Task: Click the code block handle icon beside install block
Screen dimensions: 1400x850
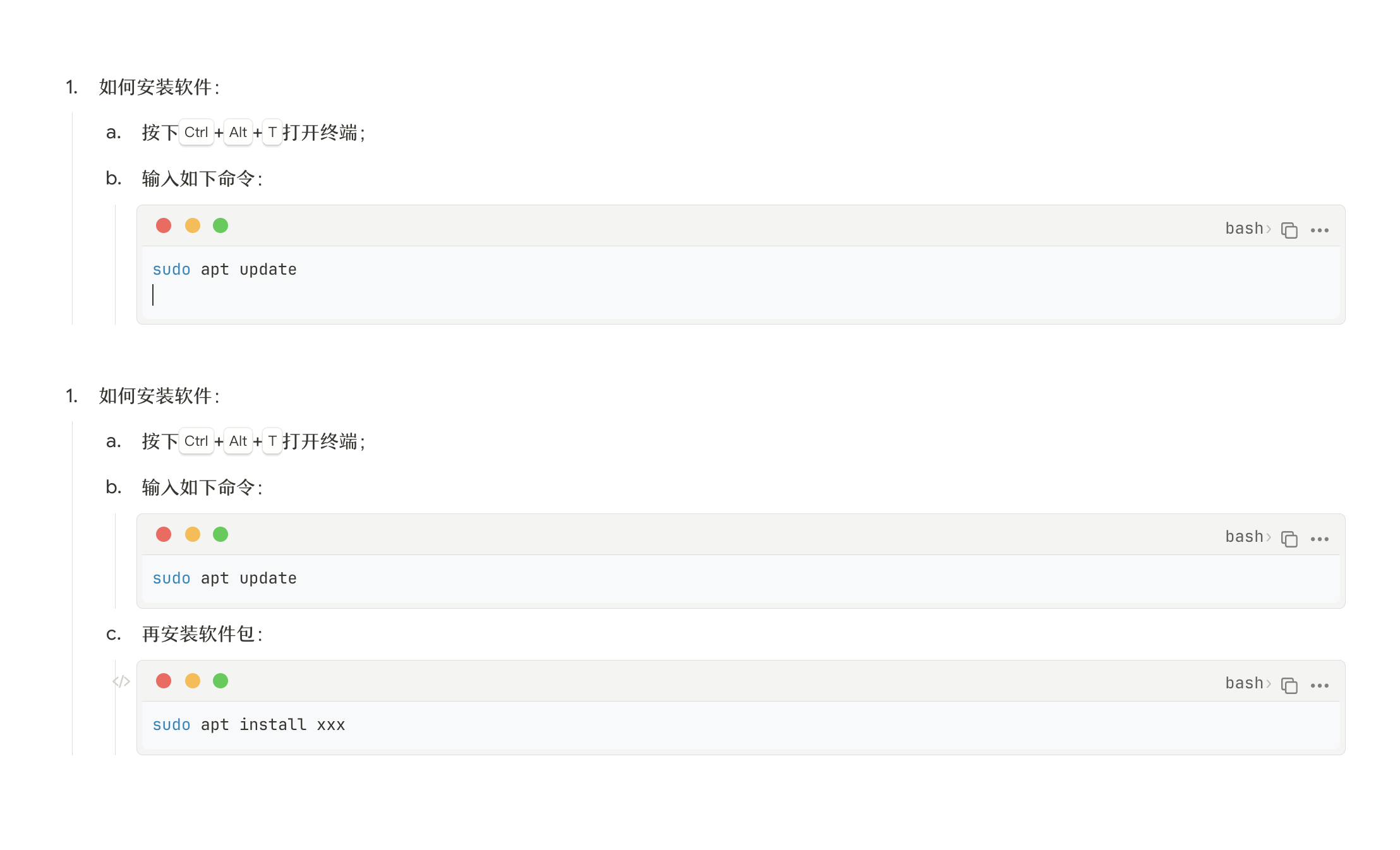Action: 121,681
